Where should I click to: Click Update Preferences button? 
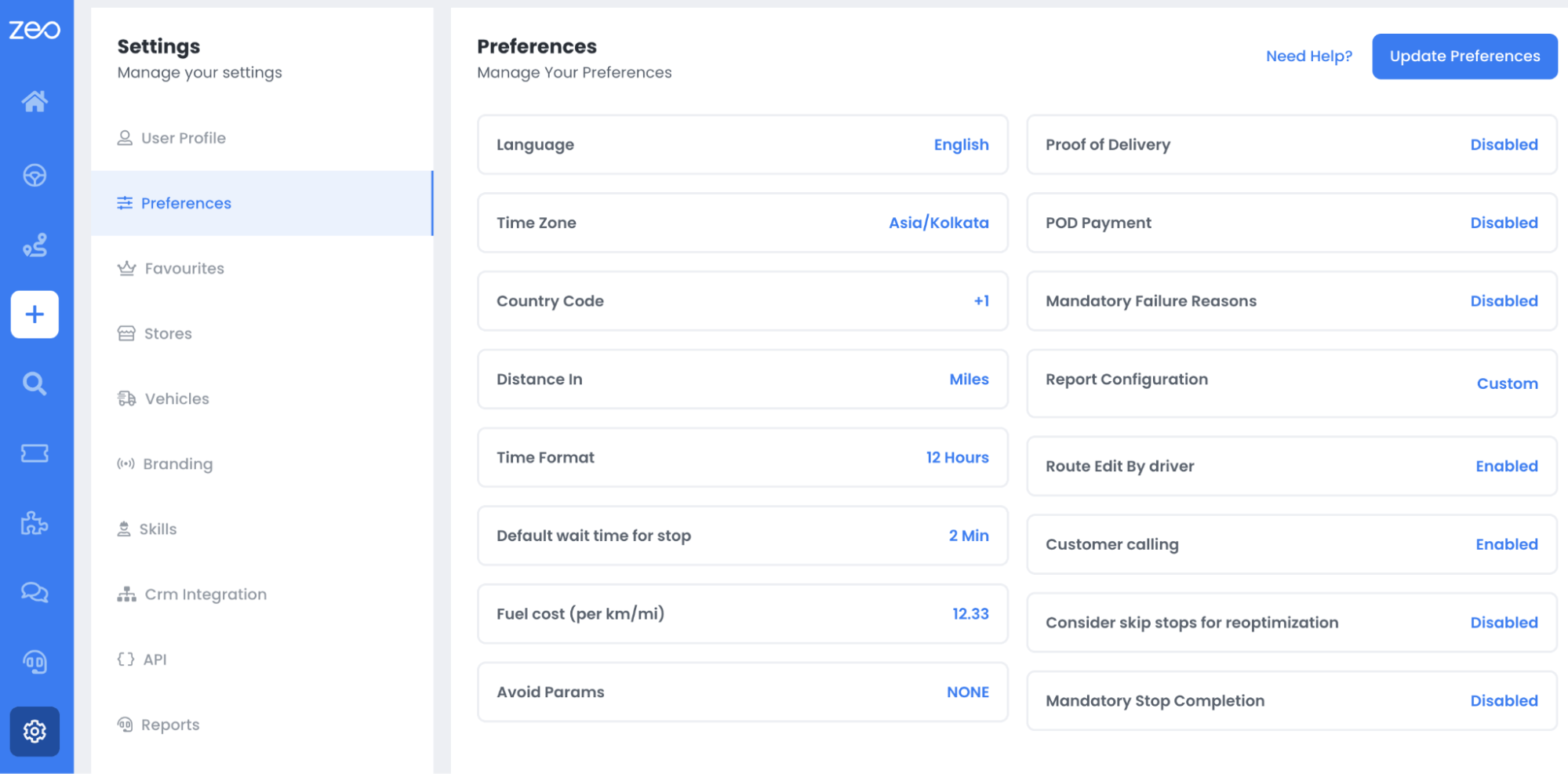click(1464, 56)
